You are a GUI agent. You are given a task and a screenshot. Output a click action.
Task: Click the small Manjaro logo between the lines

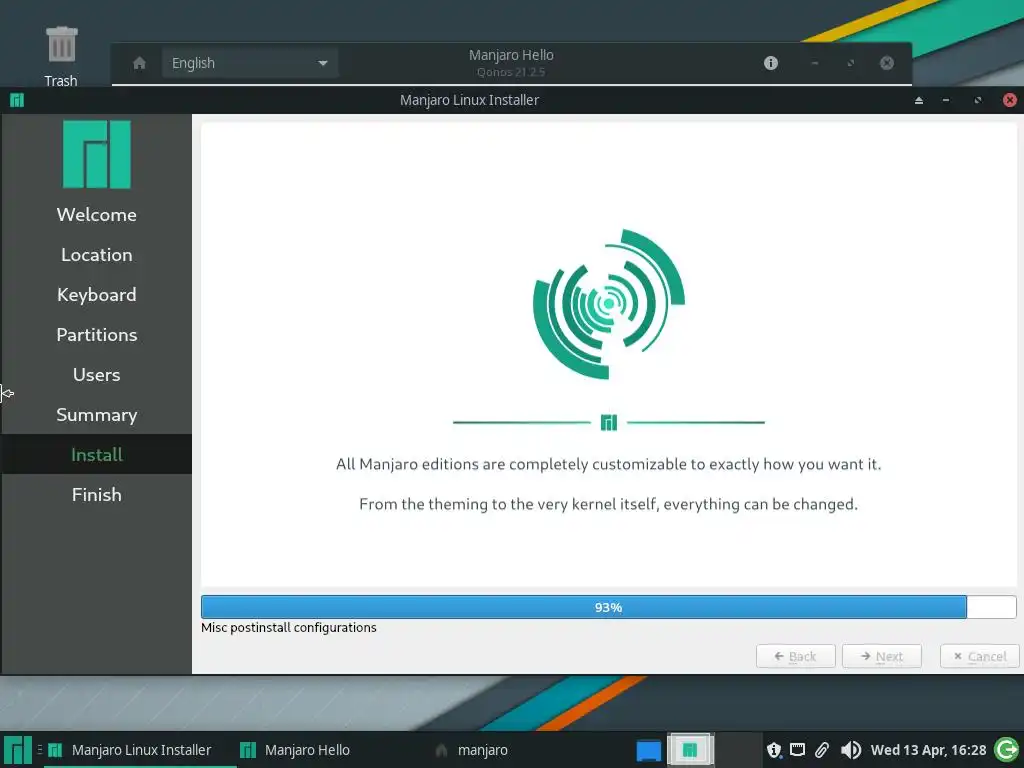click(x=609, y=423)
